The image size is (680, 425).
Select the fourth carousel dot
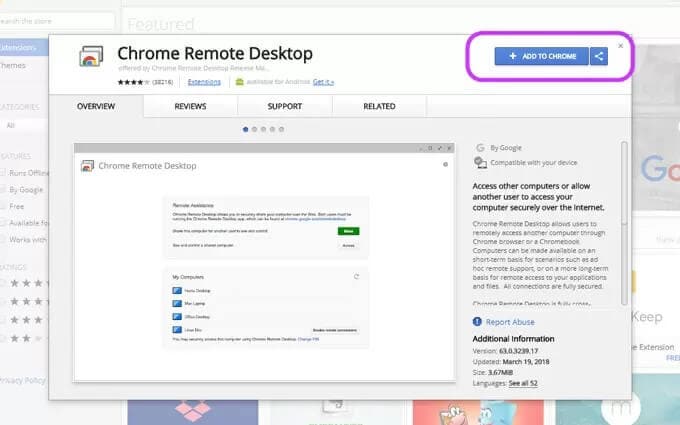pos(272,129)
